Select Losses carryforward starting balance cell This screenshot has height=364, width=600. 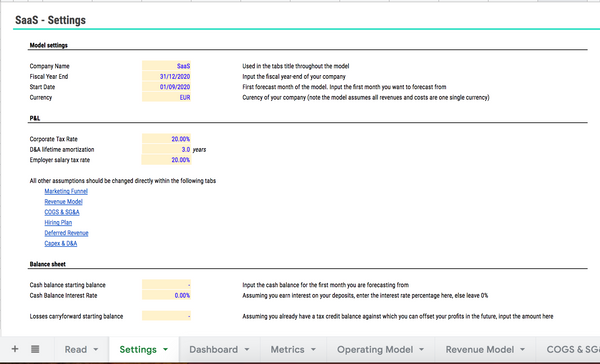click(x=166, y=316)
